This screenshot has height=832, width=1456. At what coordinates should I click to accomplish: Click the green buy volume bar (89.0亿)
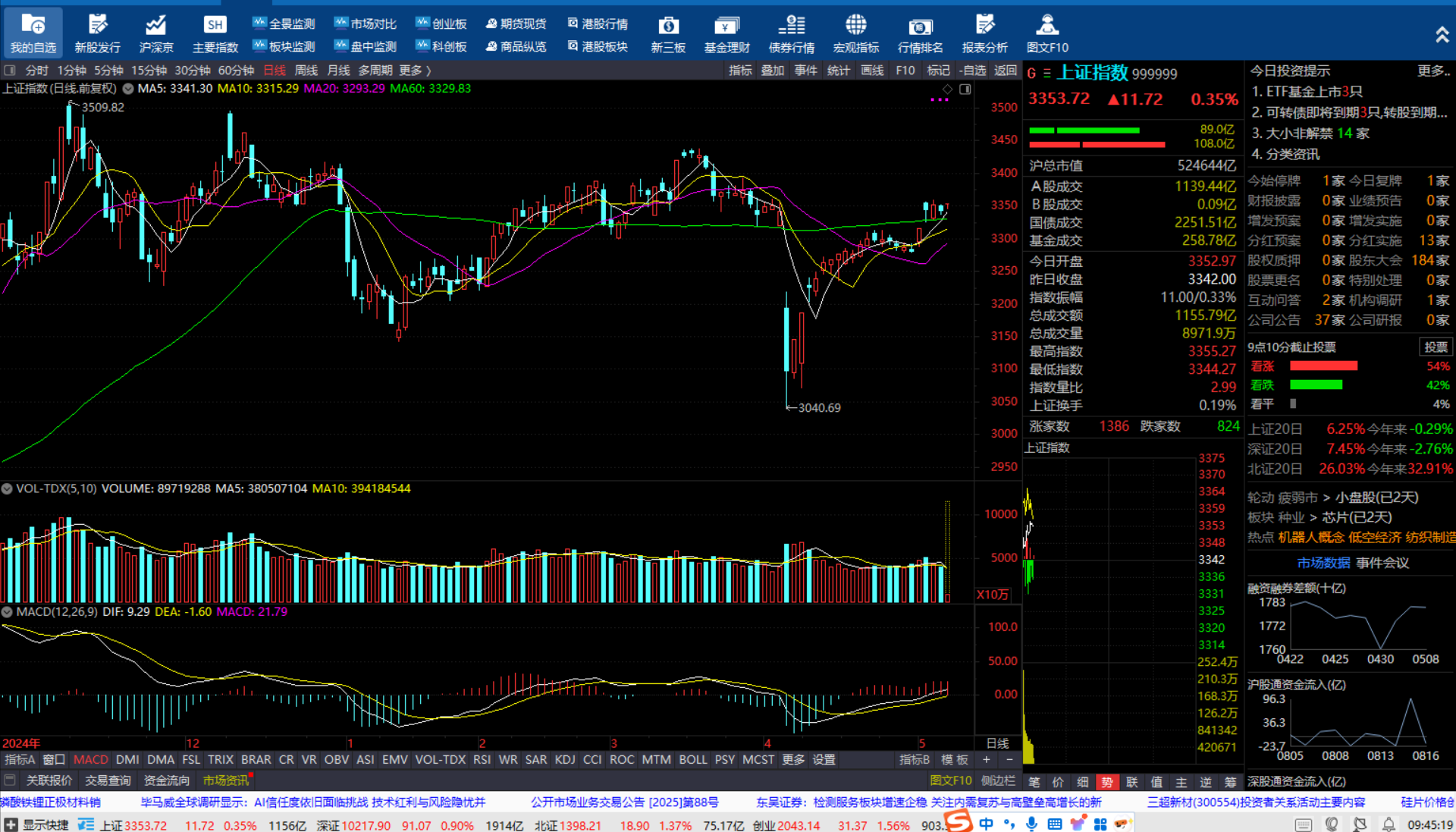[x=1084, y=130]
